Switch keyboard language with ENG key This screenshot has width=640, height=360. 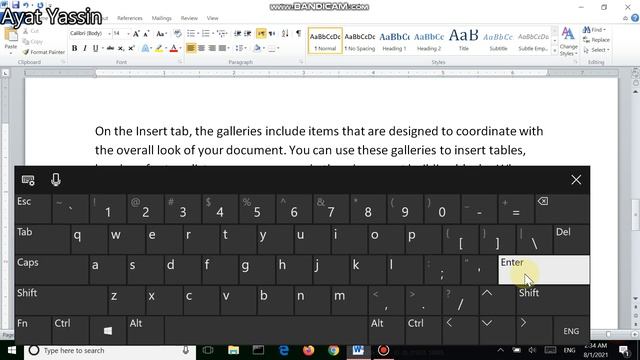(571, 331)
